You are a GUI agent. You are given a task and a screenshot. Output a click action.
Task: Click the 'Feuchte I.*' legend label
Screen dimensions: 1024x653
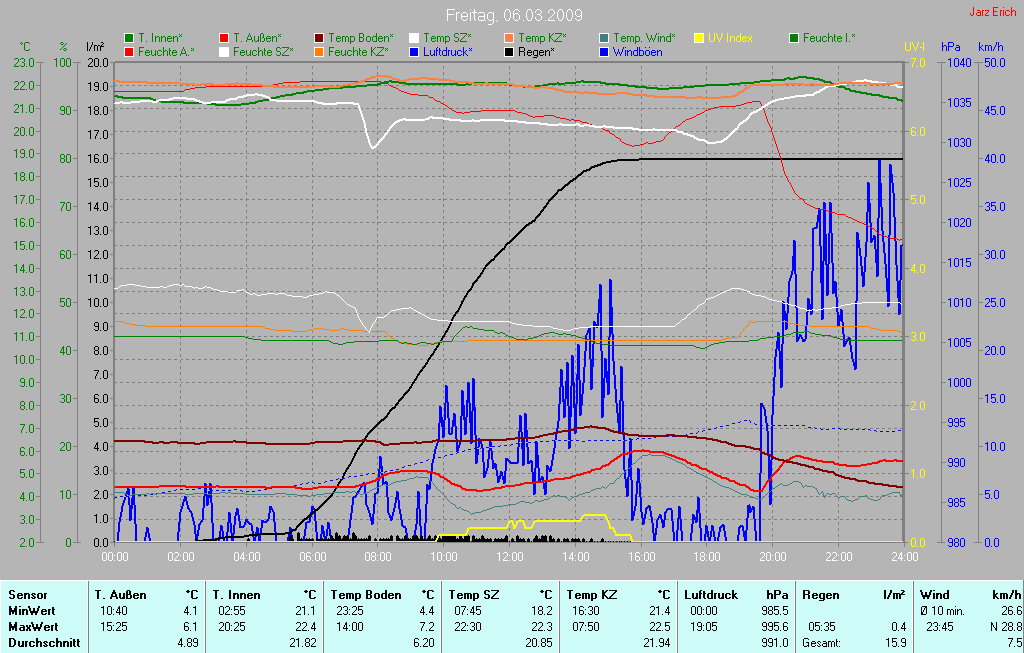click(x=829, y=38)
